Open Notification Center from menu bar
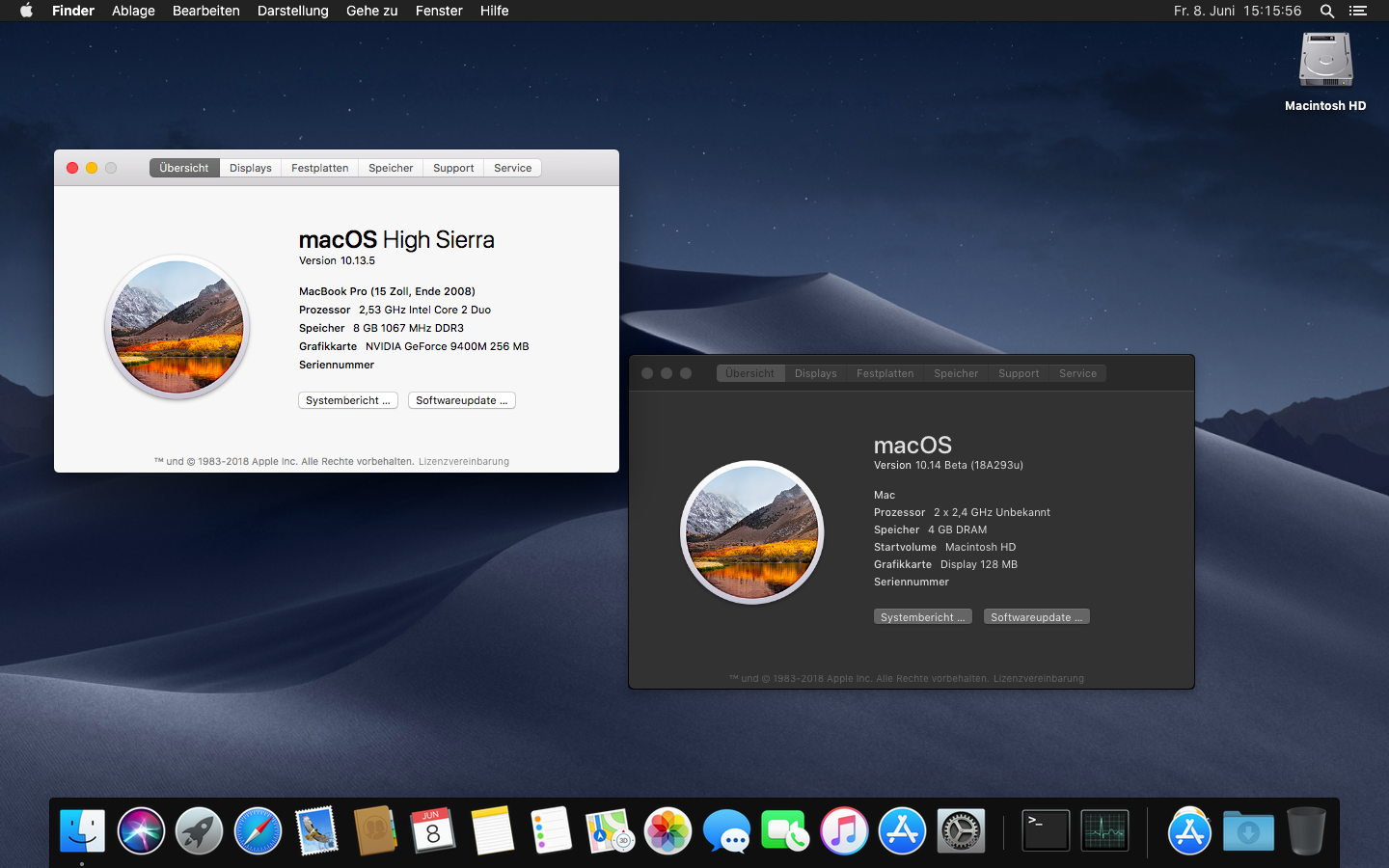Image resolution: width=1389 pixels, height=868 pixels. point(1358,11)
